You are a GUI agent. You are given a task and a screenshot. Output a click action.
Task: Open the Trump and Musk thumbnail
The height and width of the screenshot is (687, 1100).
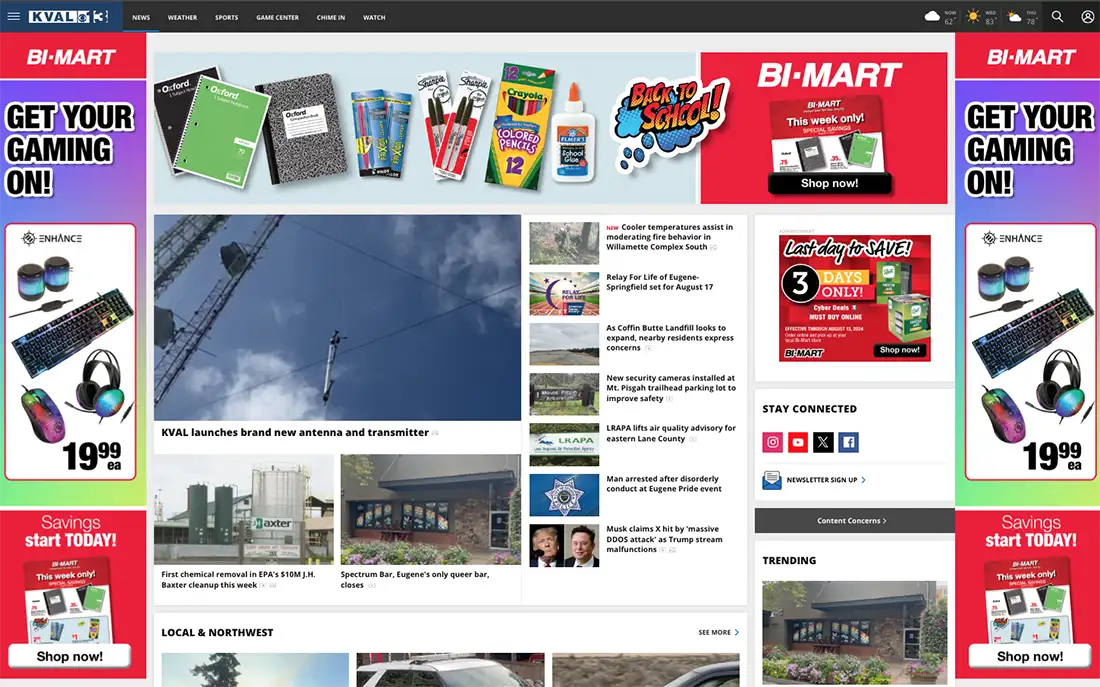[564, 546]
